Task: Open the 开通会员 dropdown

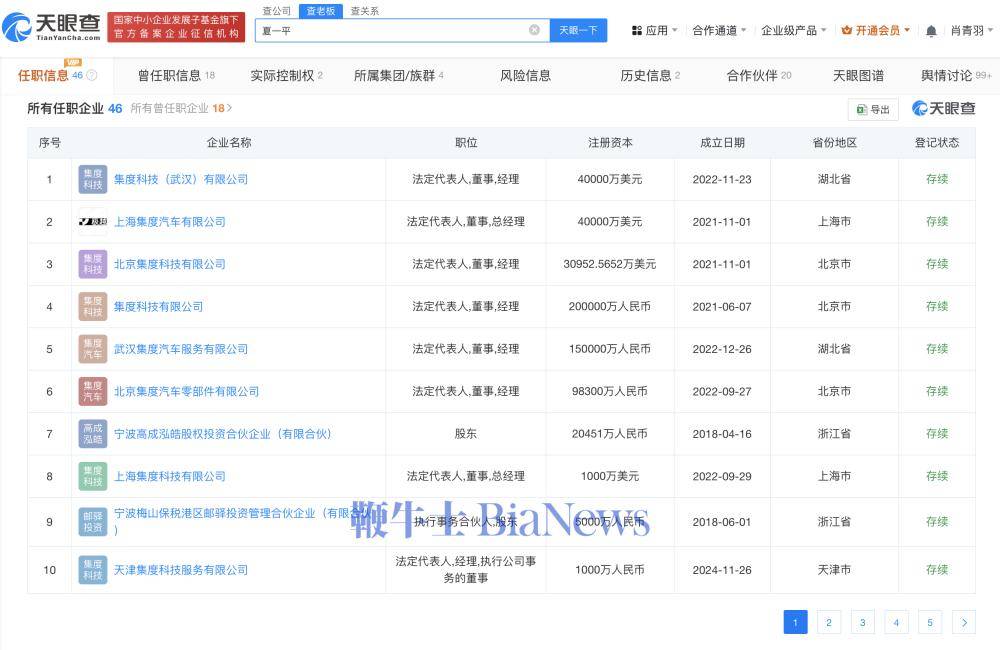Action: 876,30
